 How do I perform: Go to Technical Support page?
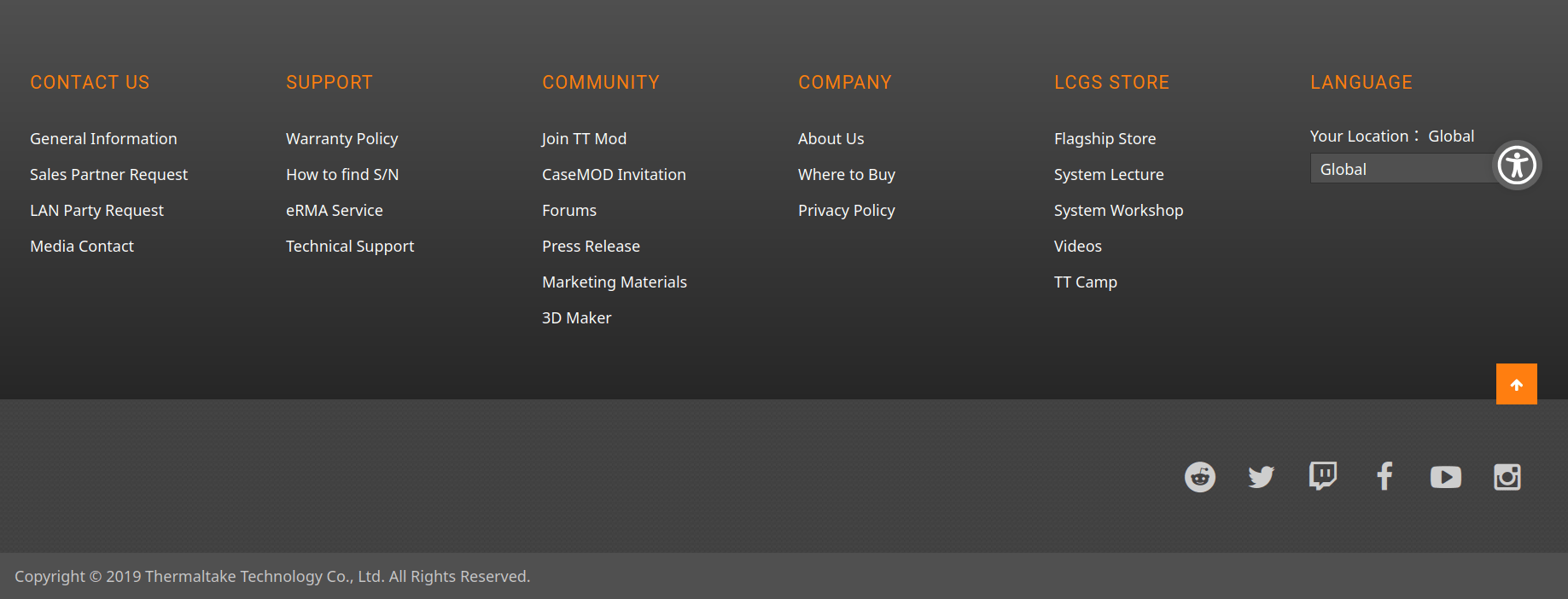349,246
